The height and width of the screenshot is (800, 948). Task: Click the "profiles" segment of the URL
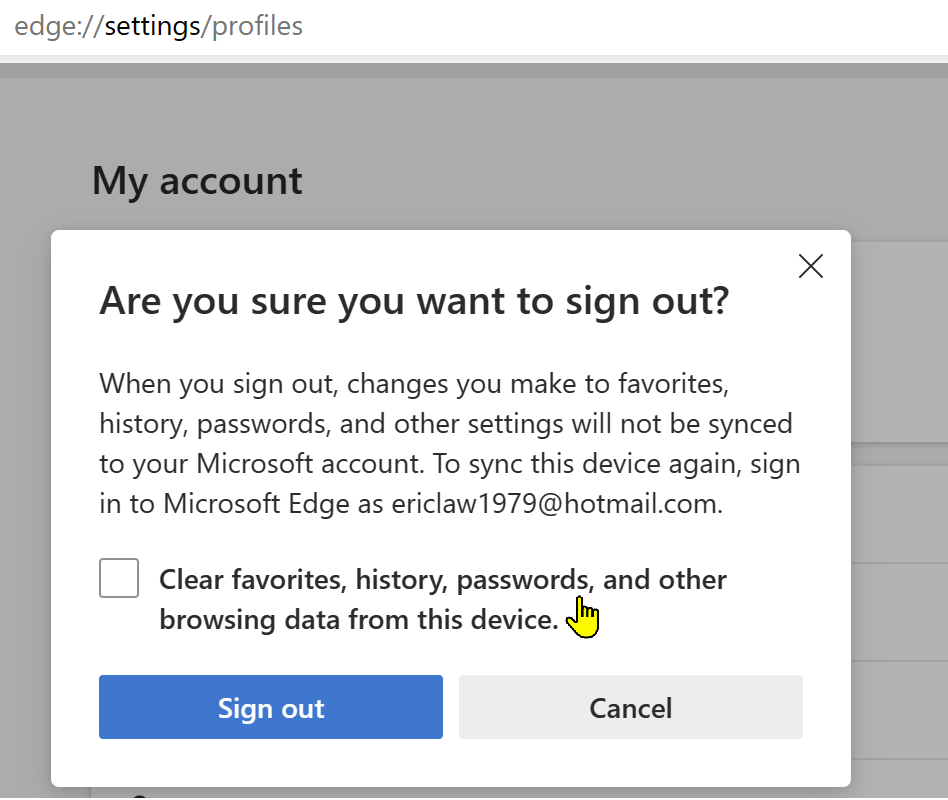[257, 26]
